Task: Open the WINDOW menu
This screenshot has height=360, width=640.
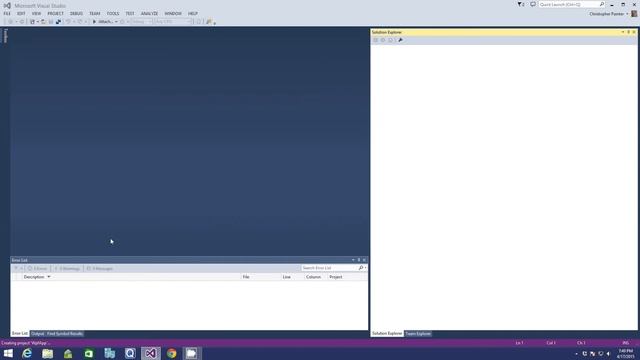Action: pos(173,13)
